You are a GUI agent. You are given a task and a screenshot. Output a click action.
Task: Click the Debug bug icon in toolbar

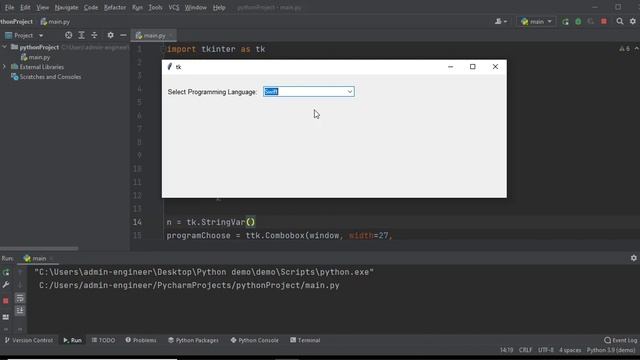[x=578, y=21]
